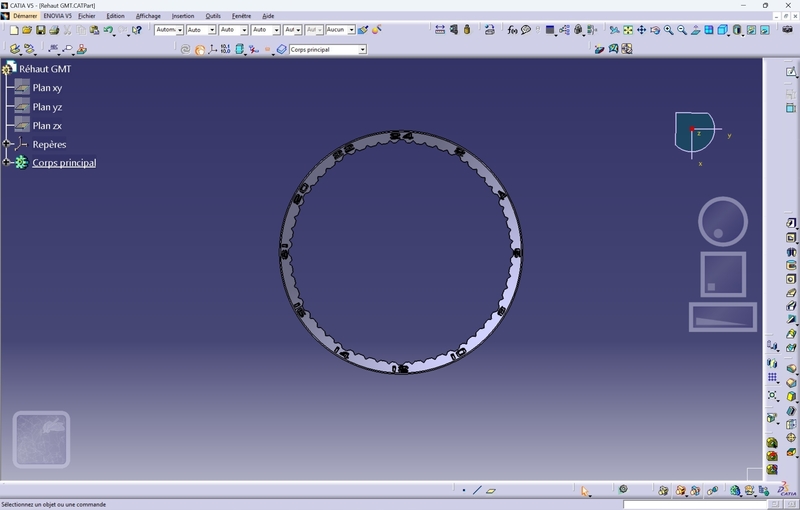Open the Affichage menu

coord(148,16)
